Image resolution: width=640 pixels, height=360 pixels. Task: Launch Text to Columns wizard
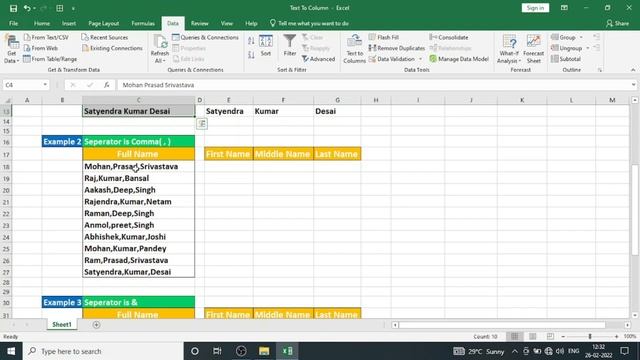click(x=354, y=49)
